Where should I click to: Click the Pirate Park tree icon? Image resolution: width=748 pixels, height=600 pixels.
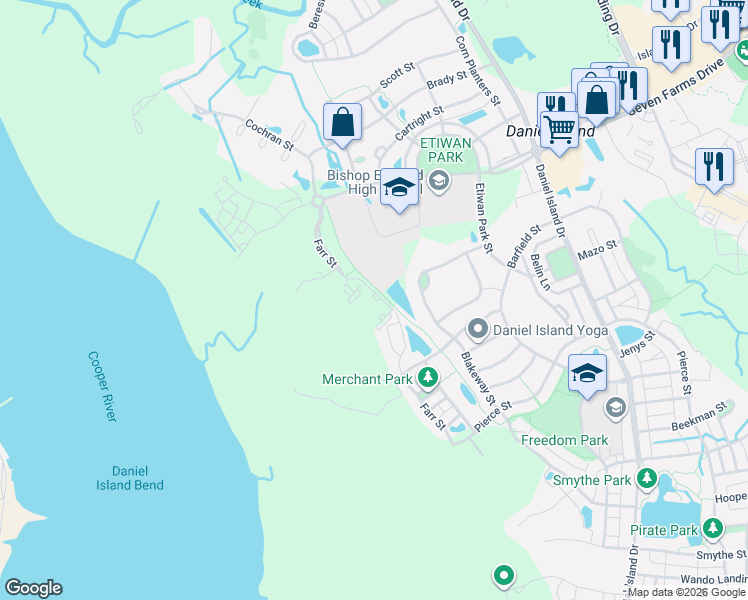click(713, 528)
